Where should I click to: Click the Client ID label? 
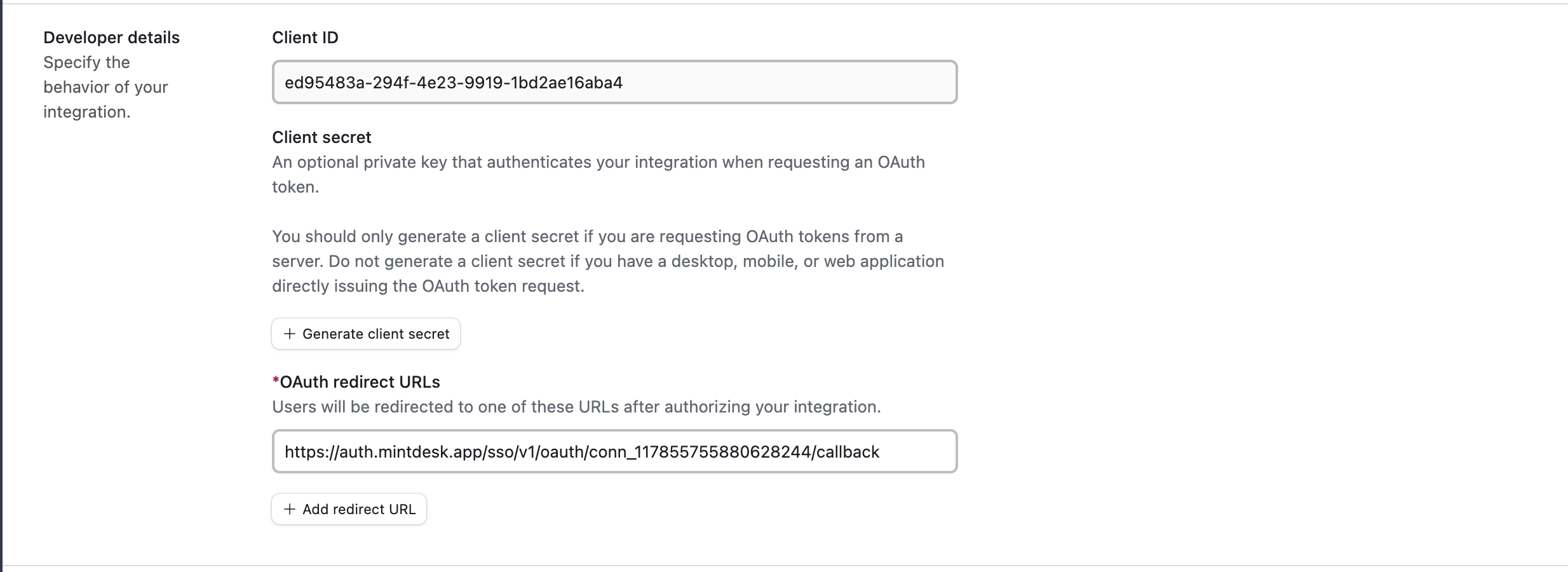[x=304, y=37]
